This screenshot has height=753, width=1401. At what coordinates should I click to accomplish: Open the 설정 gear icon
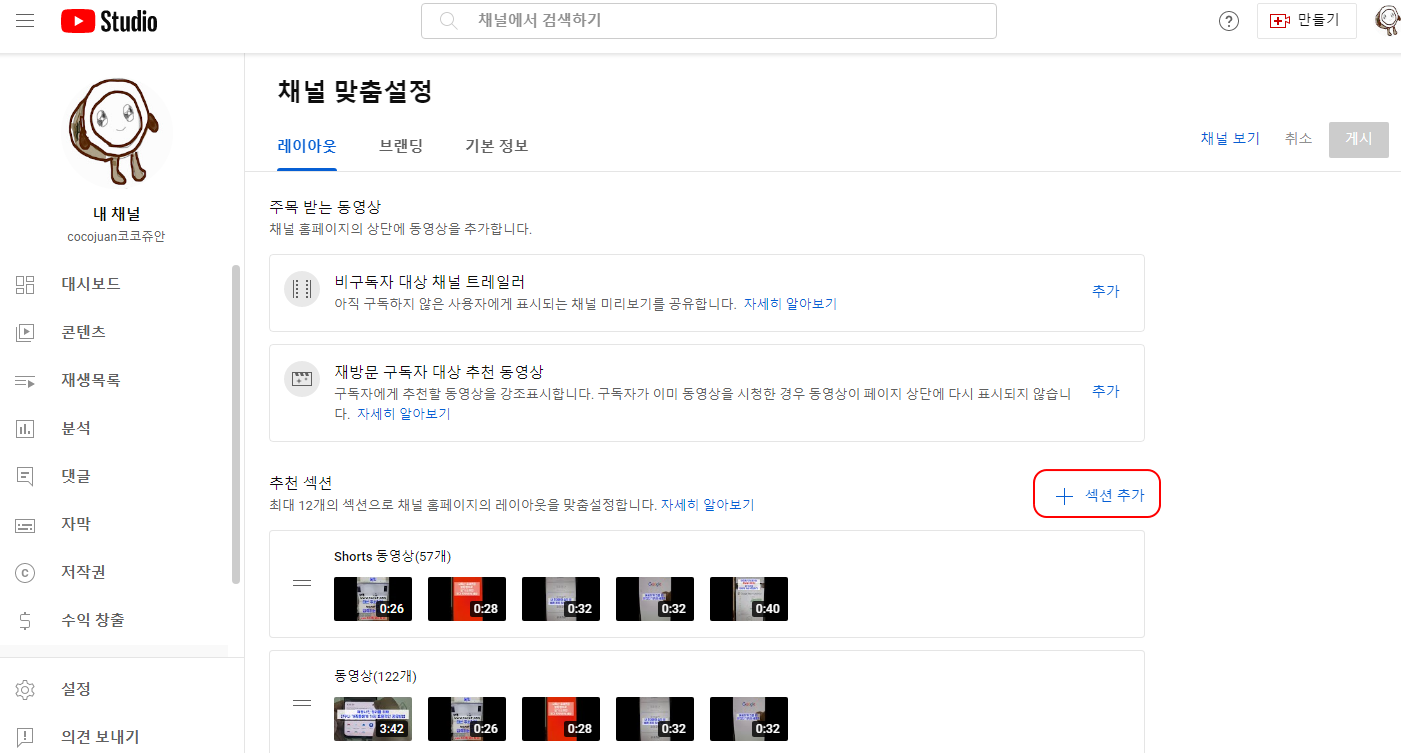(x=26, y=689)
